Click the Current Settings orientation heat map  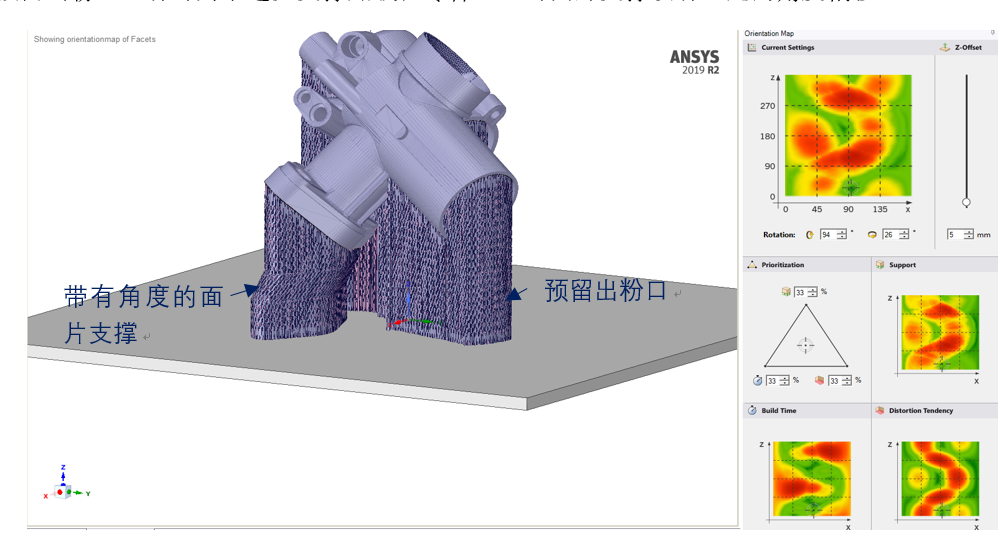[848, 136]
